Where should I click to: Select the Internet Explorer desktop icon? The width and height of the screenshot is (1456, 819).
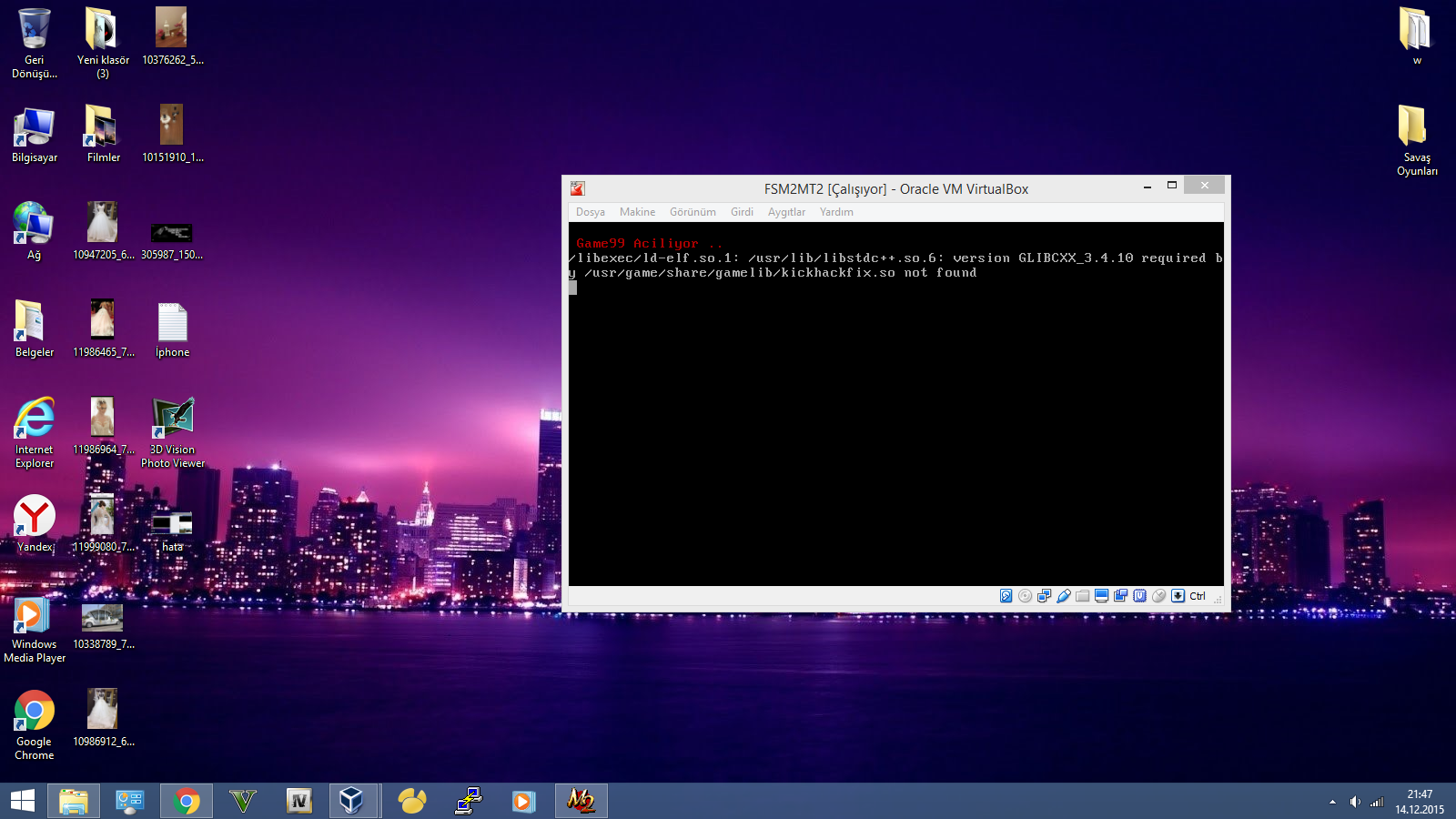(x=35, y=433)
